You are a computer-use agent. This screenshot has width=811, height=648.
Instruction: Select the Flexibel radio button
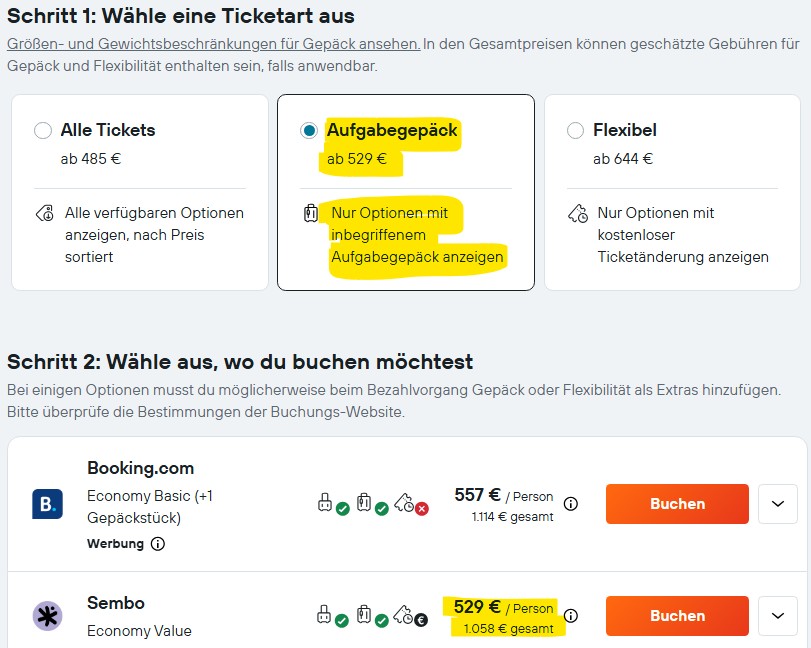pyautogui.click(x=575, y=130)
